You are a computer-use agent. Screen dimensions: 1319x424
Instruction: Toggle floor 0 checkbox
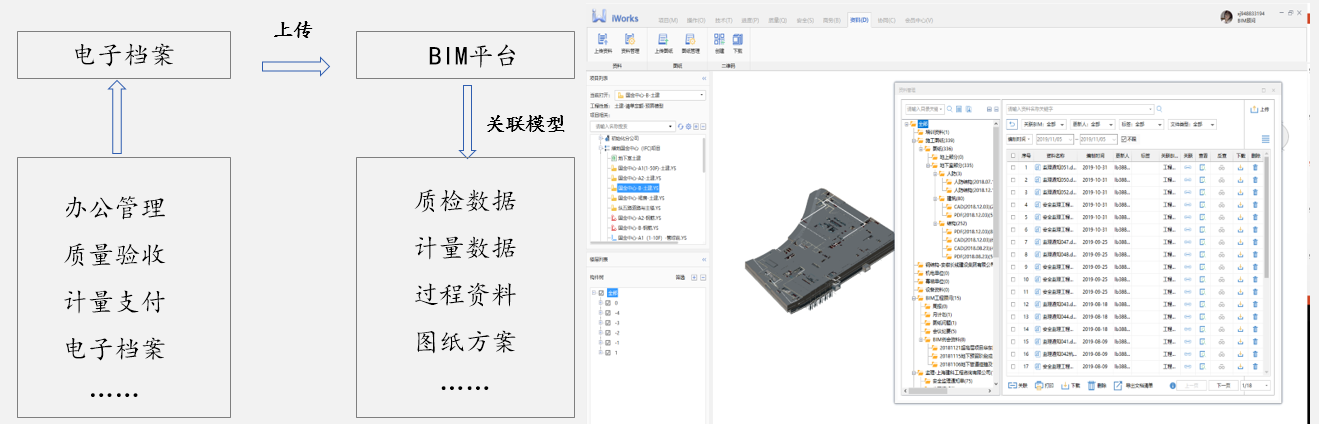pyautogui.click(x=606, y=302)
